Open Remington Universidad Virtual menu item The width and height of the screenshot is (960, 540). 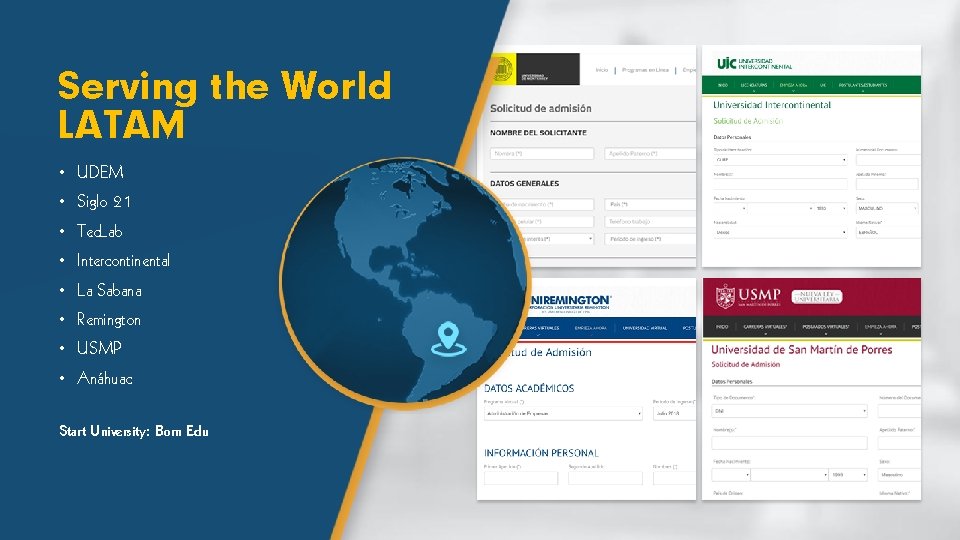point(645,328)
